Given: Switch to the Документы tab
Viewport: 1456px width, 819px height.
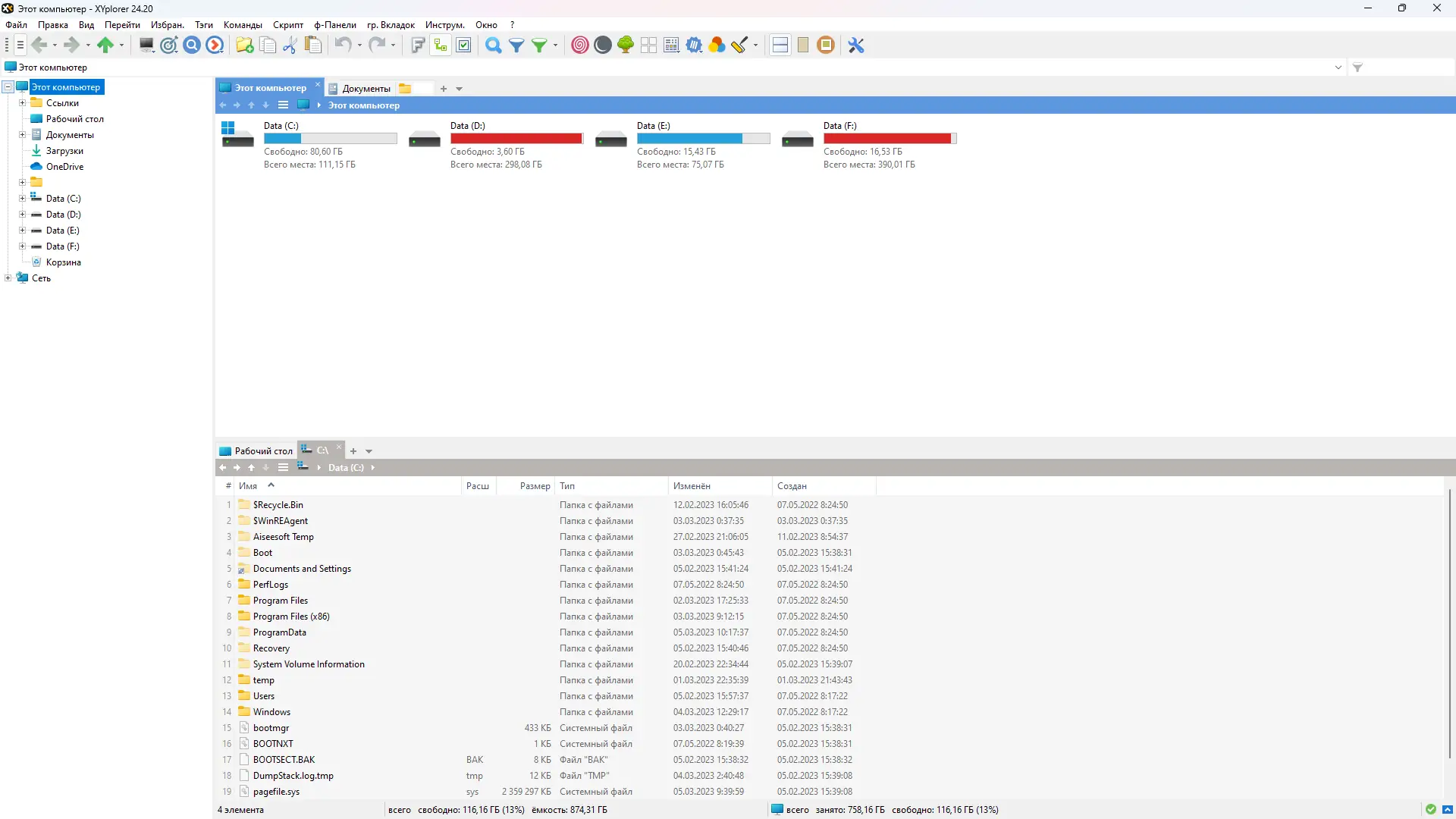Looking at the screenshot, I should click(x=366, y=89).
